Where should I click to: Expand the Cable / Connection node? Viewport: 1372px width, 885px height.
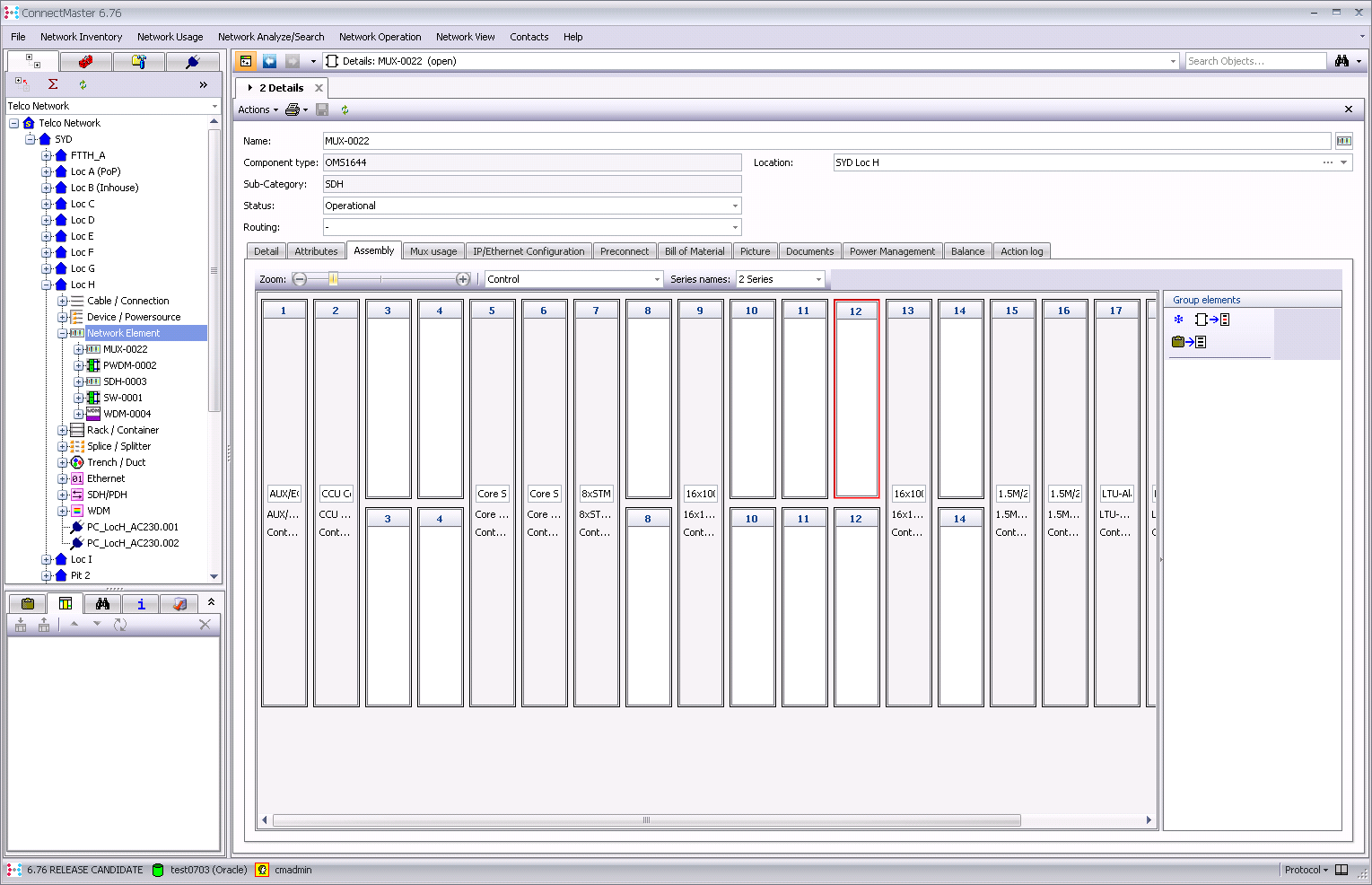click(63, 301)
